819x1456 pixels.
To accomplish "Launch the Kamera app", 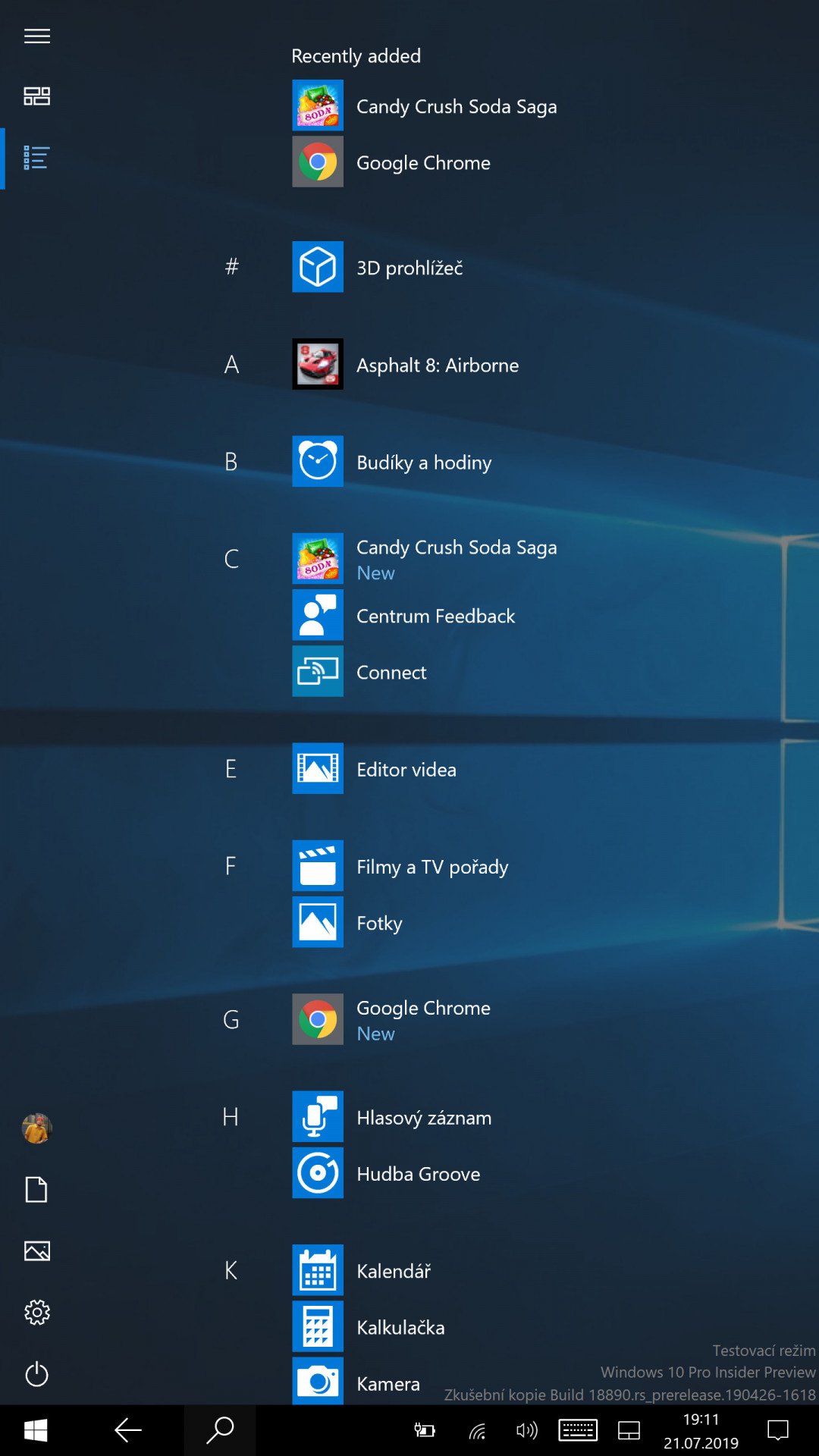I will 356,1382.
